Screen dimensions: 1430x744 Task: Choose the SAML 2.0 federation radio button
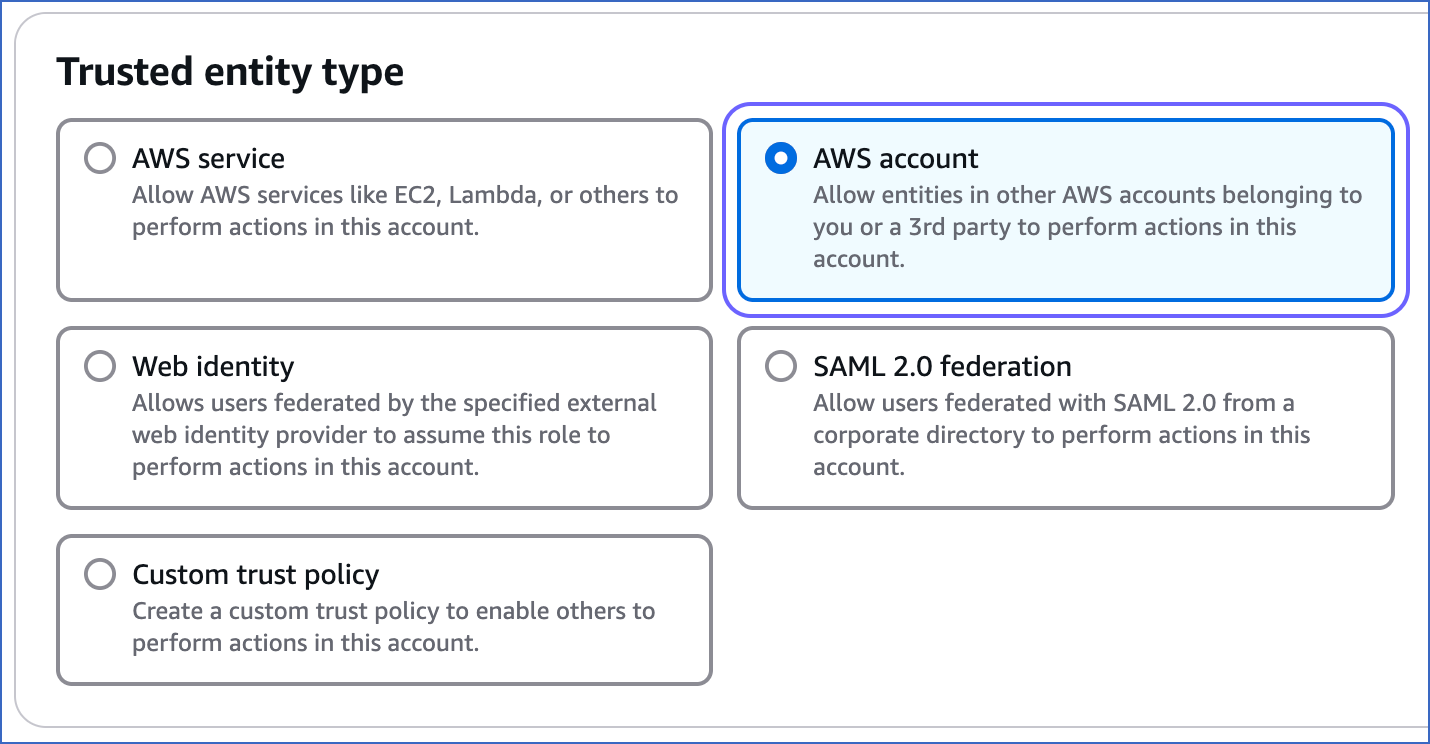point(780,367)
